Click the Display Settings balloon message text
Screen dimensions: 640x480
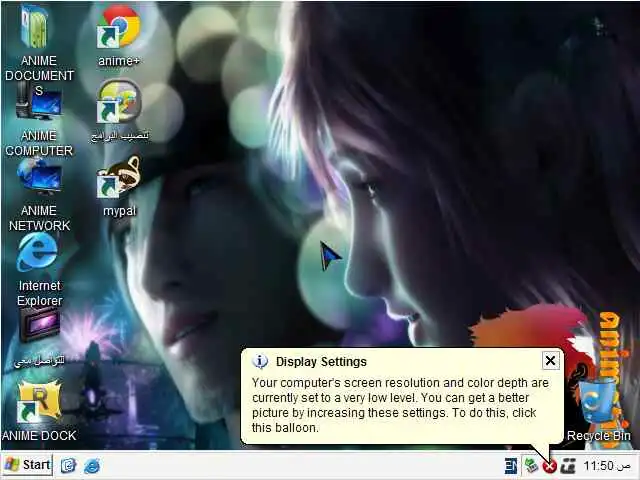point(400,405)
